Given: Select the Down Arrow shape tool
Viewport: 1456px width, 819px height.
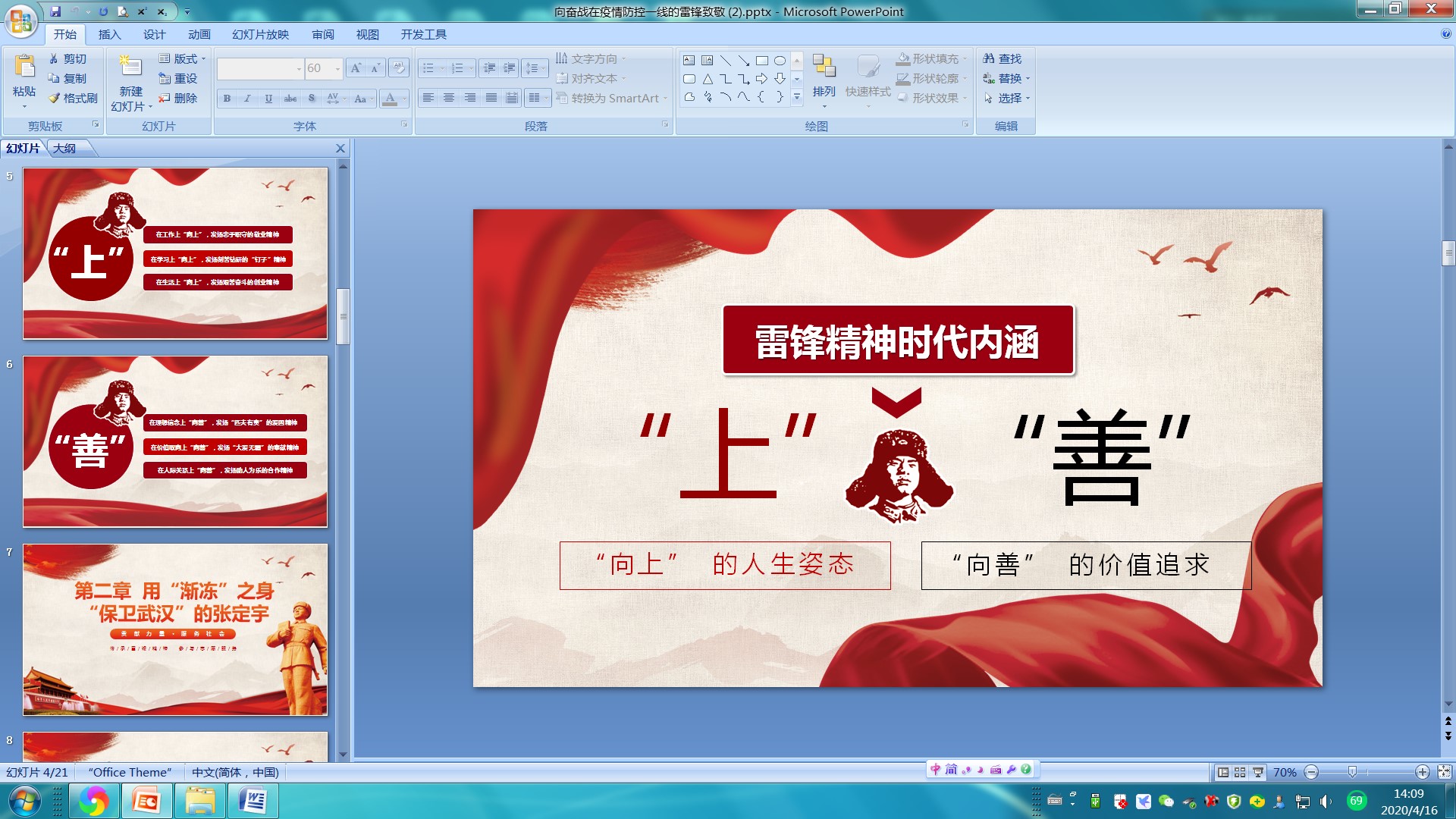Looking at the screenshot, I should [x=780, y=78].
